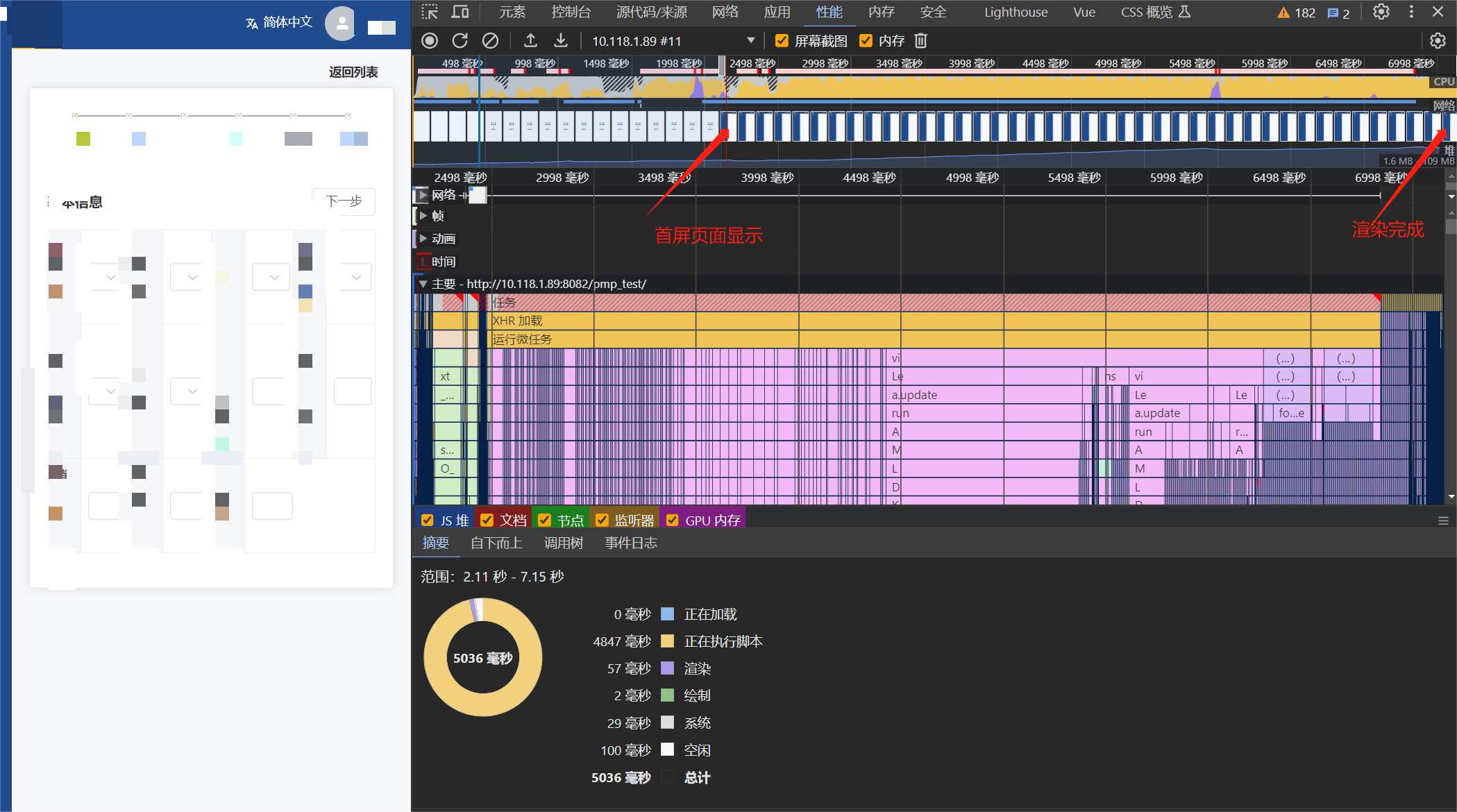Viewport: 1457px width, 812px height.
Task: Open performance capture settings gear
Action: [x=1438, y=41]
